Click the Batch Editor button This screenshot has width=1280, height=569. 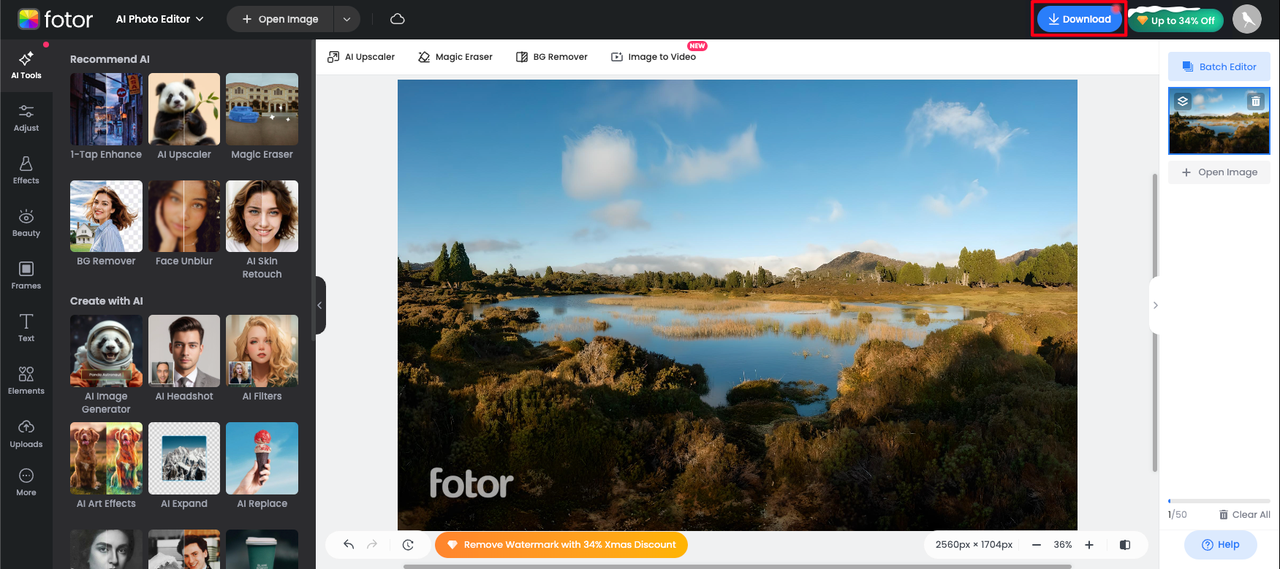pos(1219,67)
